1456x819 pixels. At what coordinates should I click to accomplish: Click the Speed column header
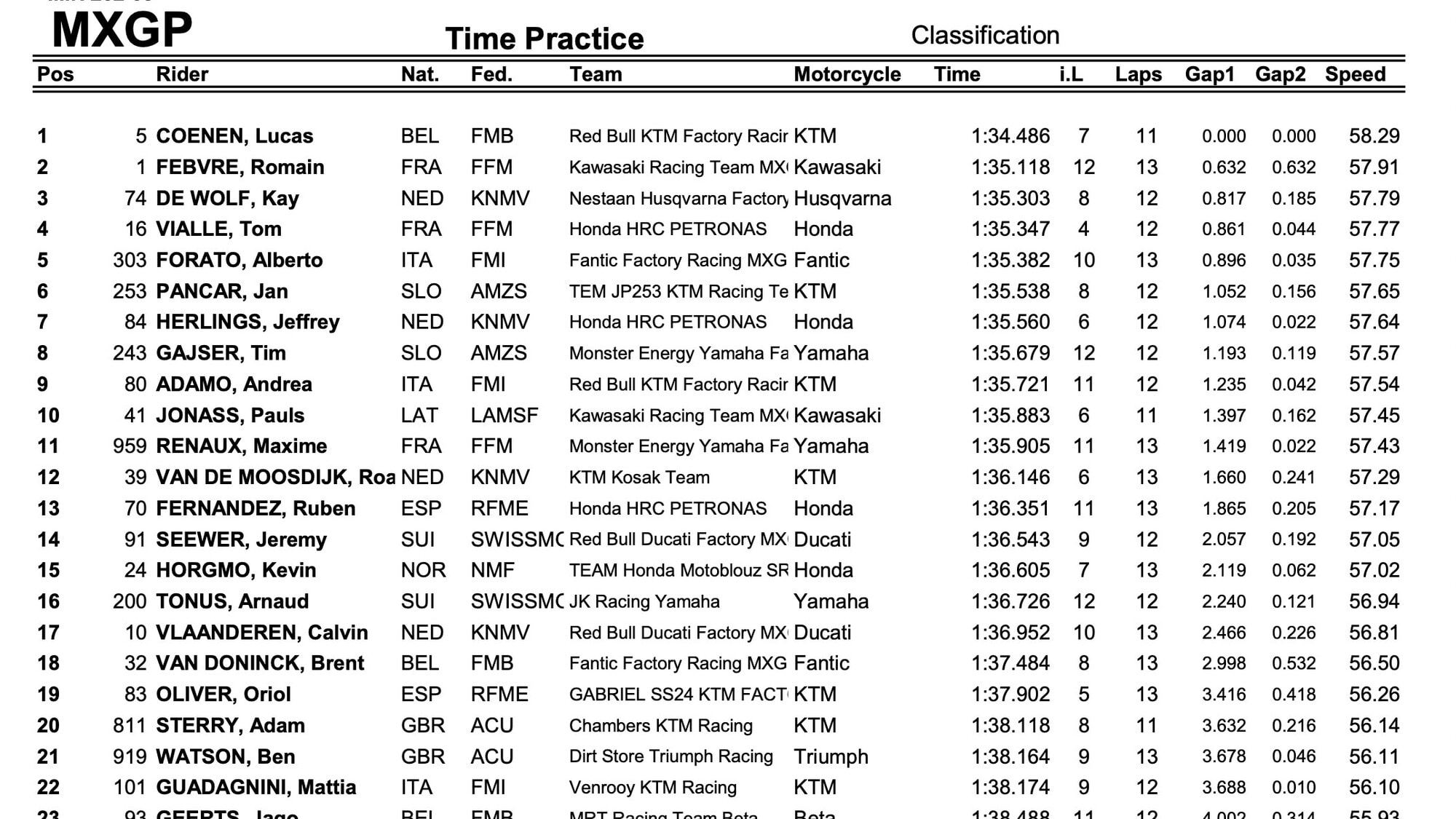pyautogui.click(x=1355, y=74)
